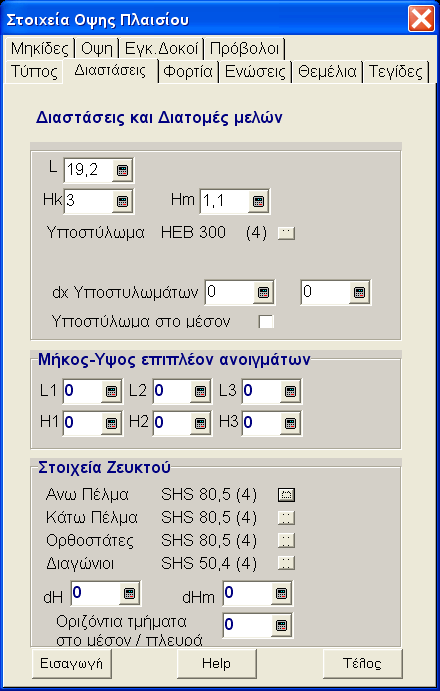
Task: Switch to the Οψη tab
Action: click(97, 48)
